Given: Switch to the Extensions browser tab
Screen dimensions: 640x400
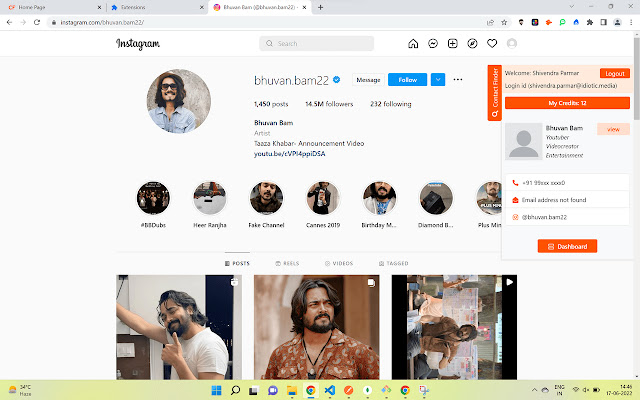Looking at the screenshot, I should point(157,7).
